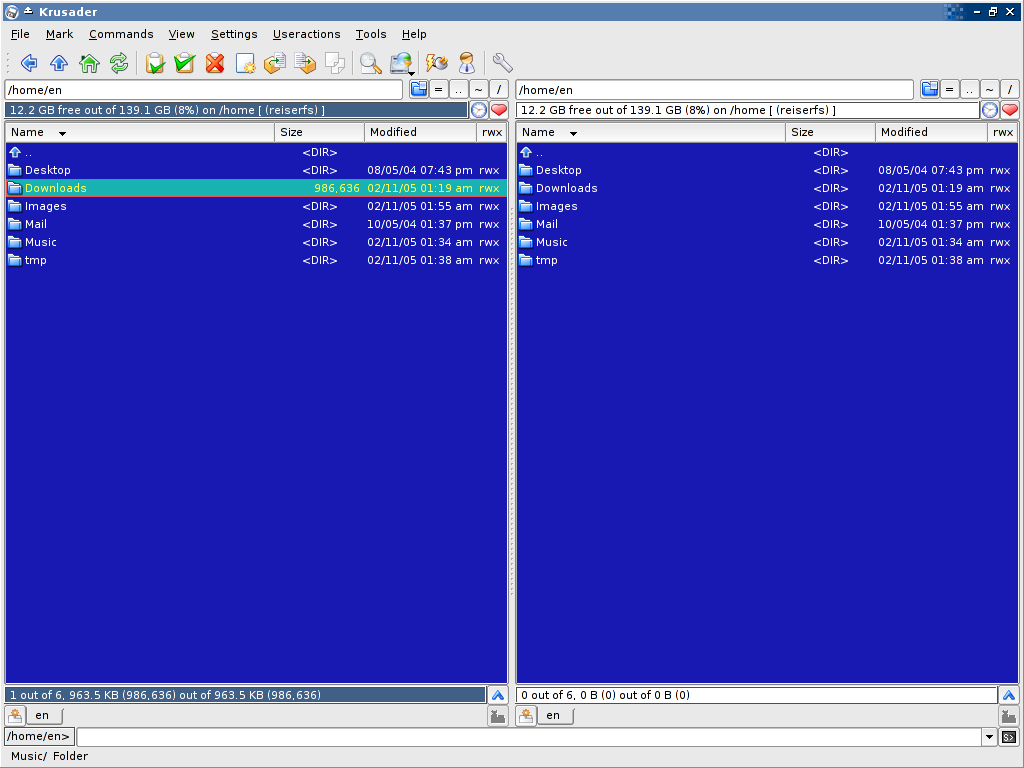Viewport: 1024px width, 768px height.
Task: Click left panel '/' root button
Action: 499,89
